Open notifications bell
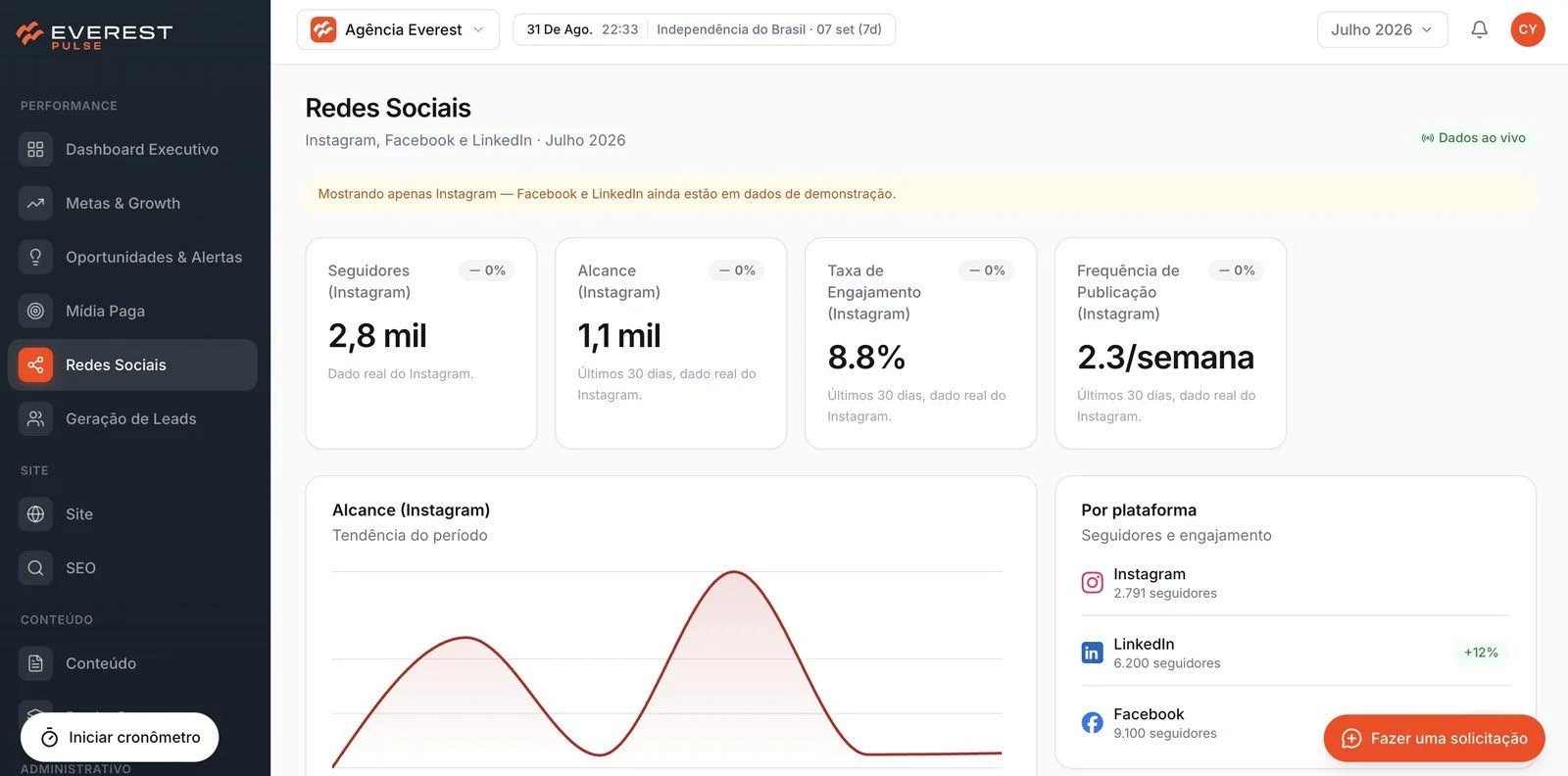The width and height of the screenshot is (1568, 776). pyautogui.click(x=1480, y=29)
